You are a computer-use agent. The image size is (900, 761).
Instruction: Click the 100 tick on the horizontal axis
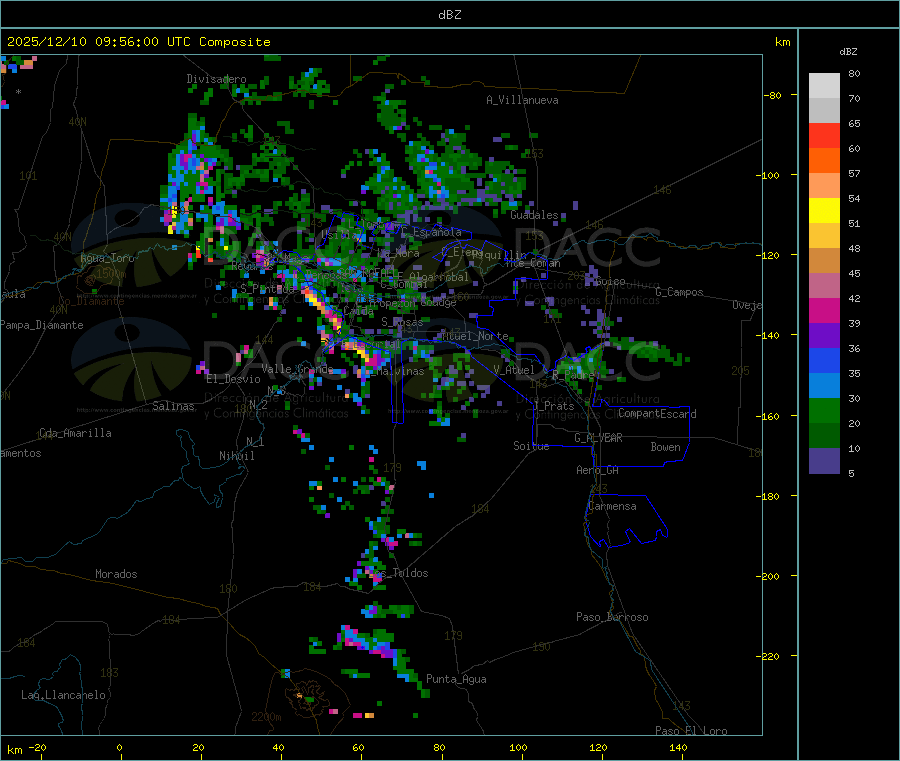(518, 747)
